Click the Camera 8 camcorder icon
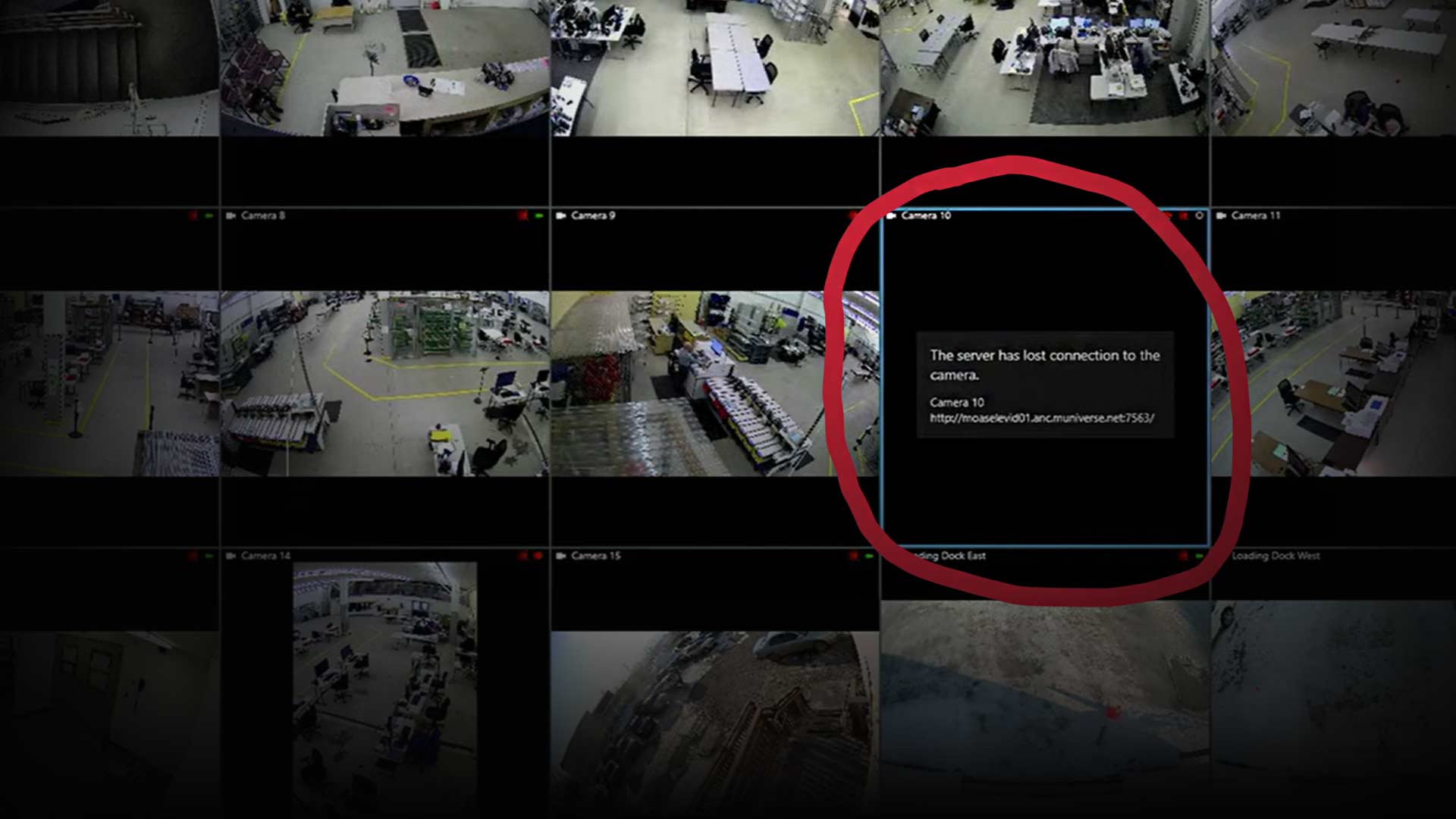 coord(231,216)
